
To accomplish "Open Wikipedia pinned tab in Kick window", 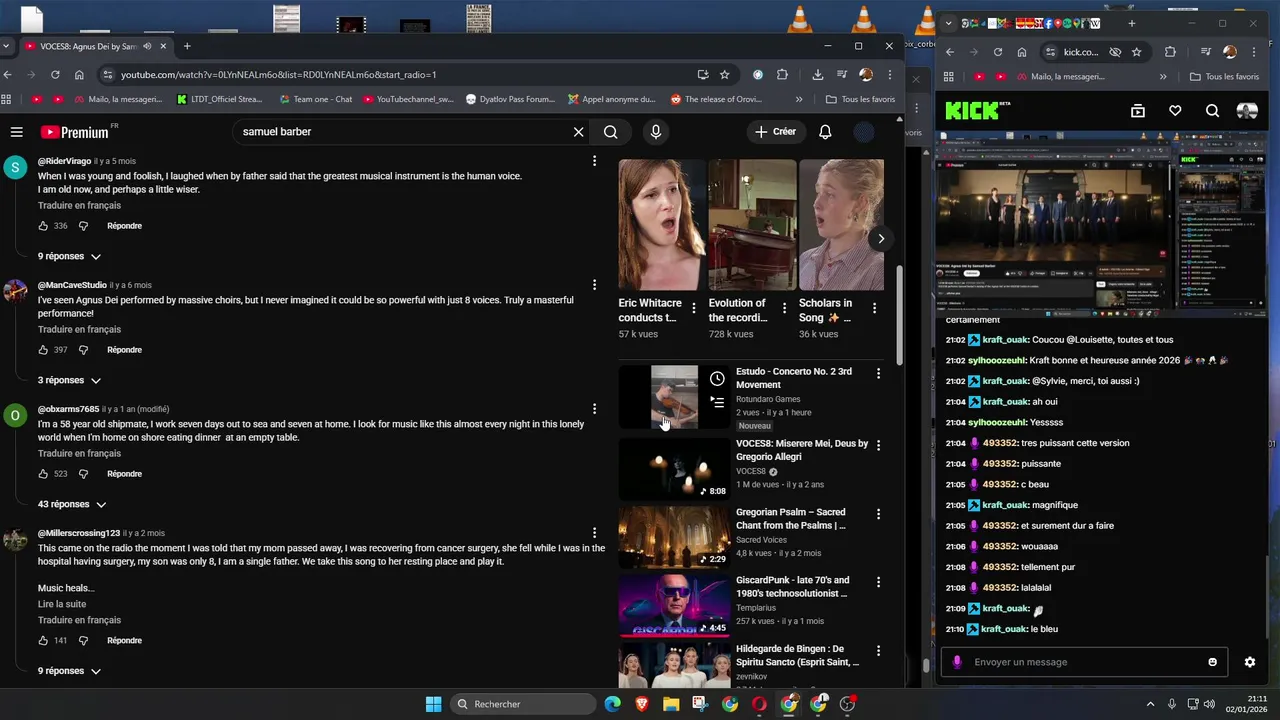I will click(x=1095, y=23).
